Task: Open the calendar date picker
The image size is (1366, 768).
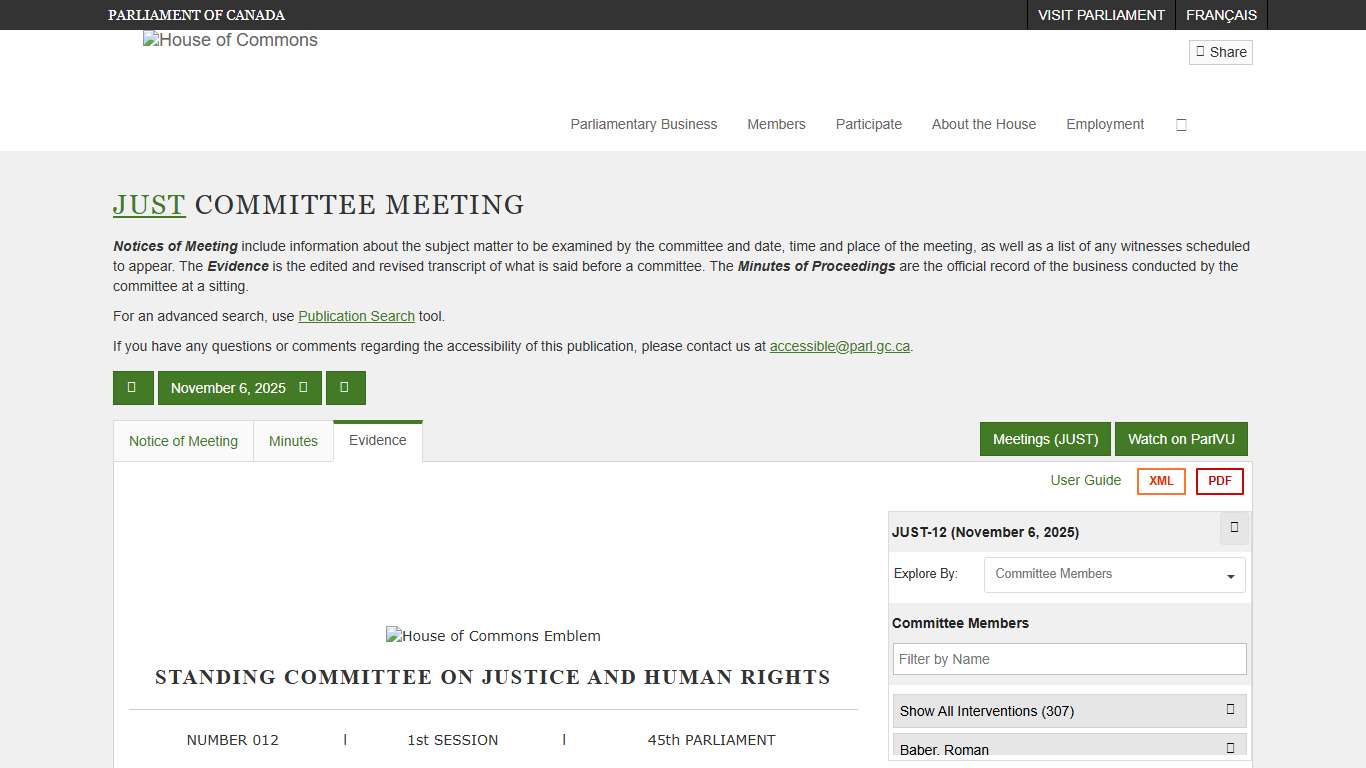Action: click(240, 388)
